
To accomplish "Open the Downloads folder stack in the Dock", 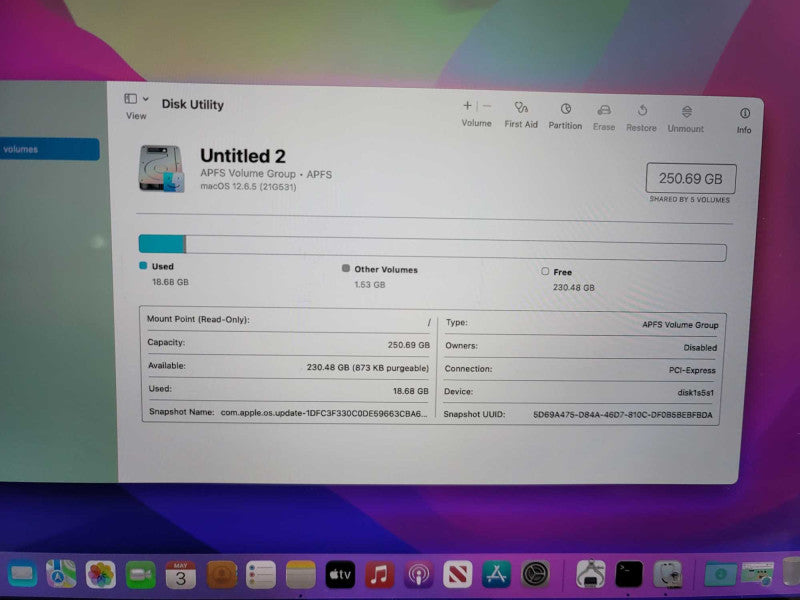I will pos(720,574).
